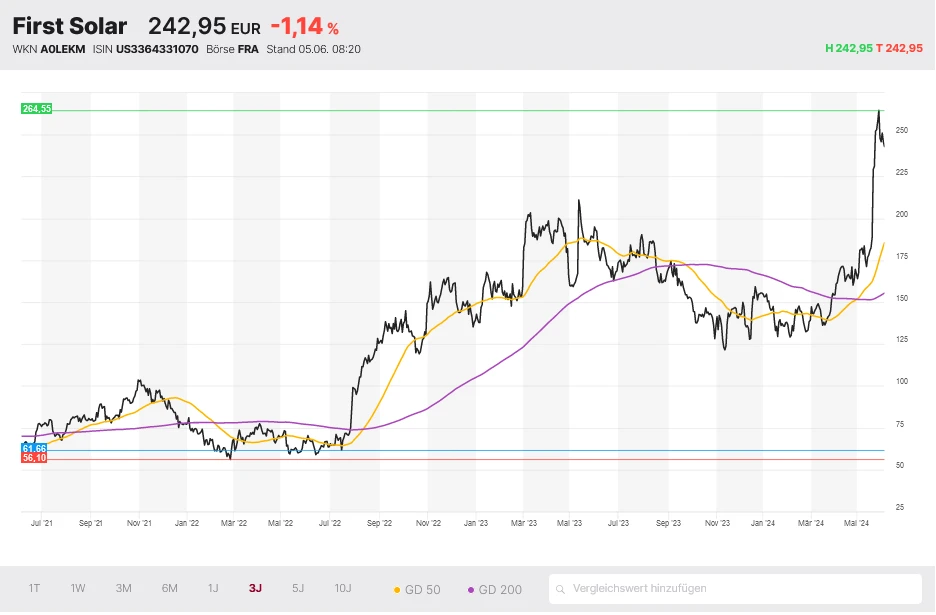936x615 pixels.
Task: Select the active 3J range
Action: click(256, 589)
